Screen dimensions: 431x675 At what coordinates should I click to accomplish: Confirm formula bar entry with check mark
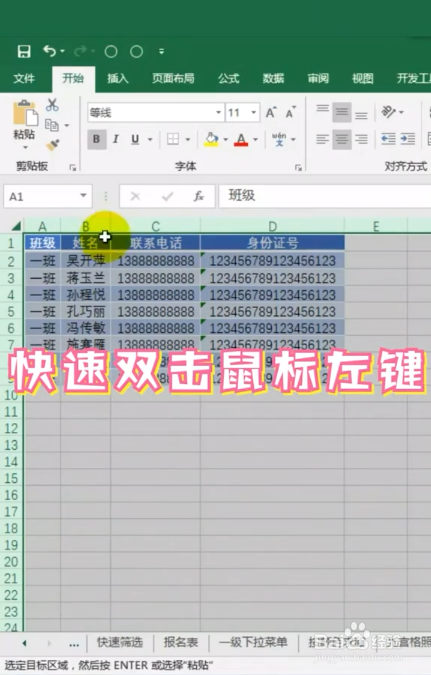click(x=167, y=197)
